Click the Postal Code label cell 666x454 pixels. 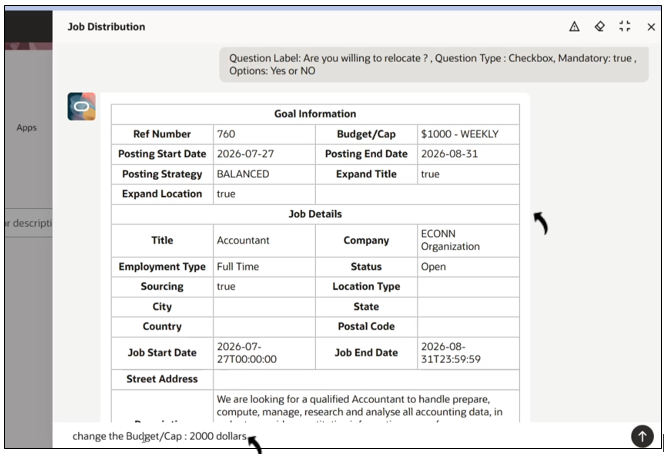366,327
